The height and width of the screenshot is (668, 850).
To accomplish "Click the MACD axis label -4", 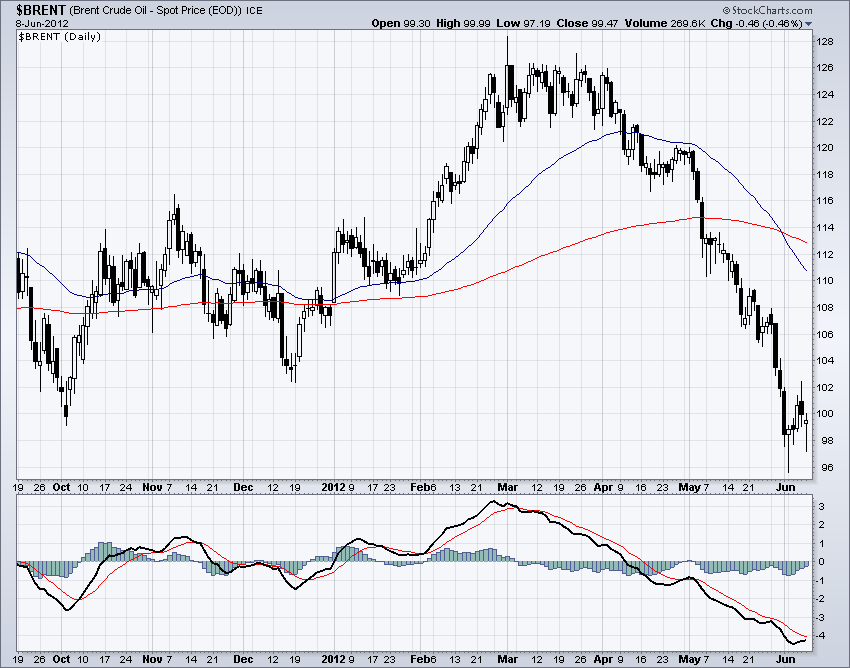I will (821, 636).
